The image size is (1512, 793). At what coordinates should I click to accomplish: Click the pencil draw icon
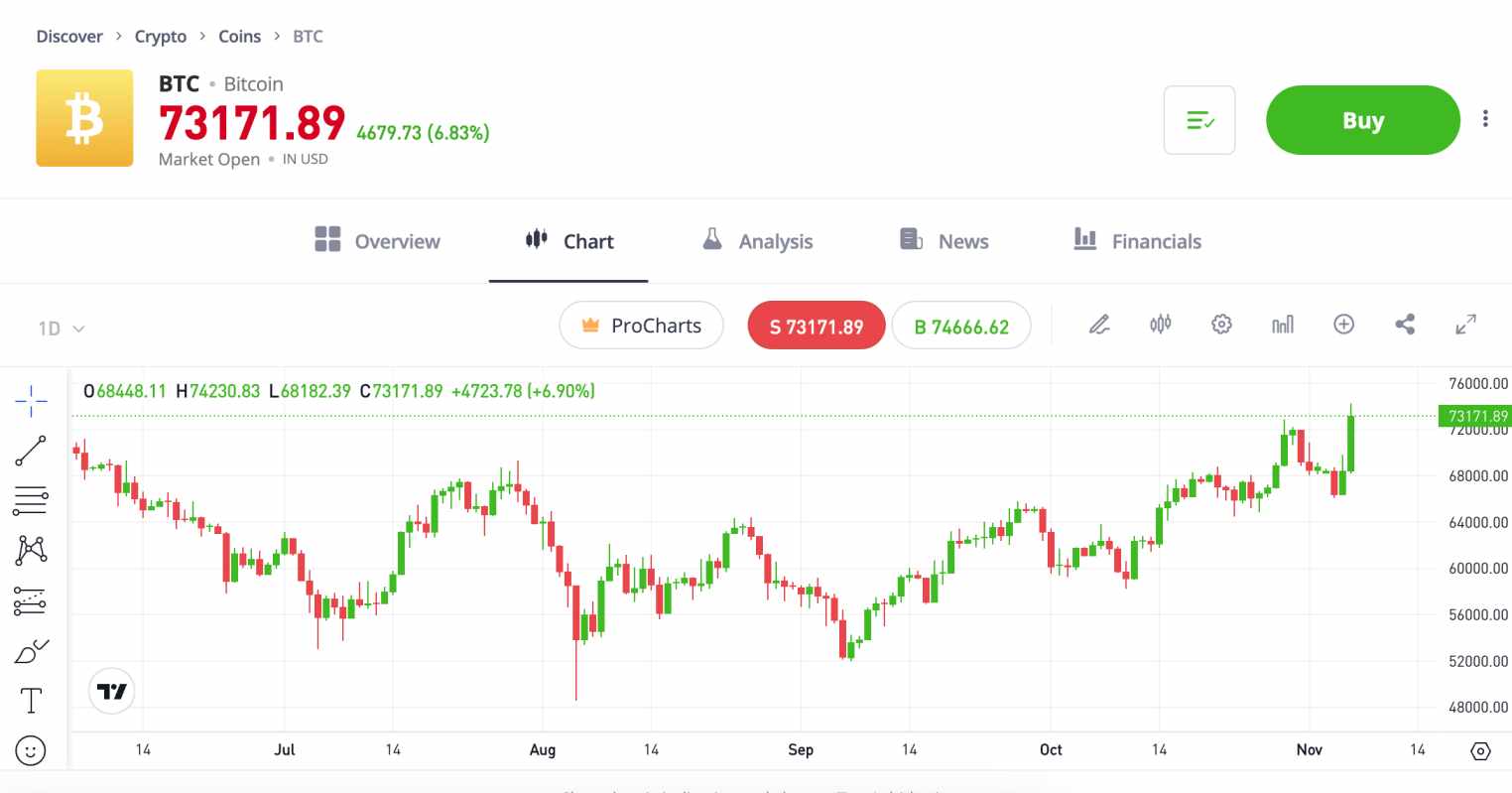click(1099, 325)
